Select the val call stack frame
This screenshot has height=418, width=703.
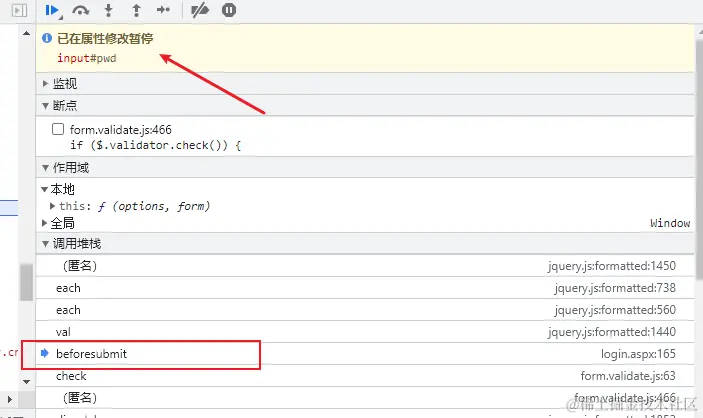(x=365, y=332)
